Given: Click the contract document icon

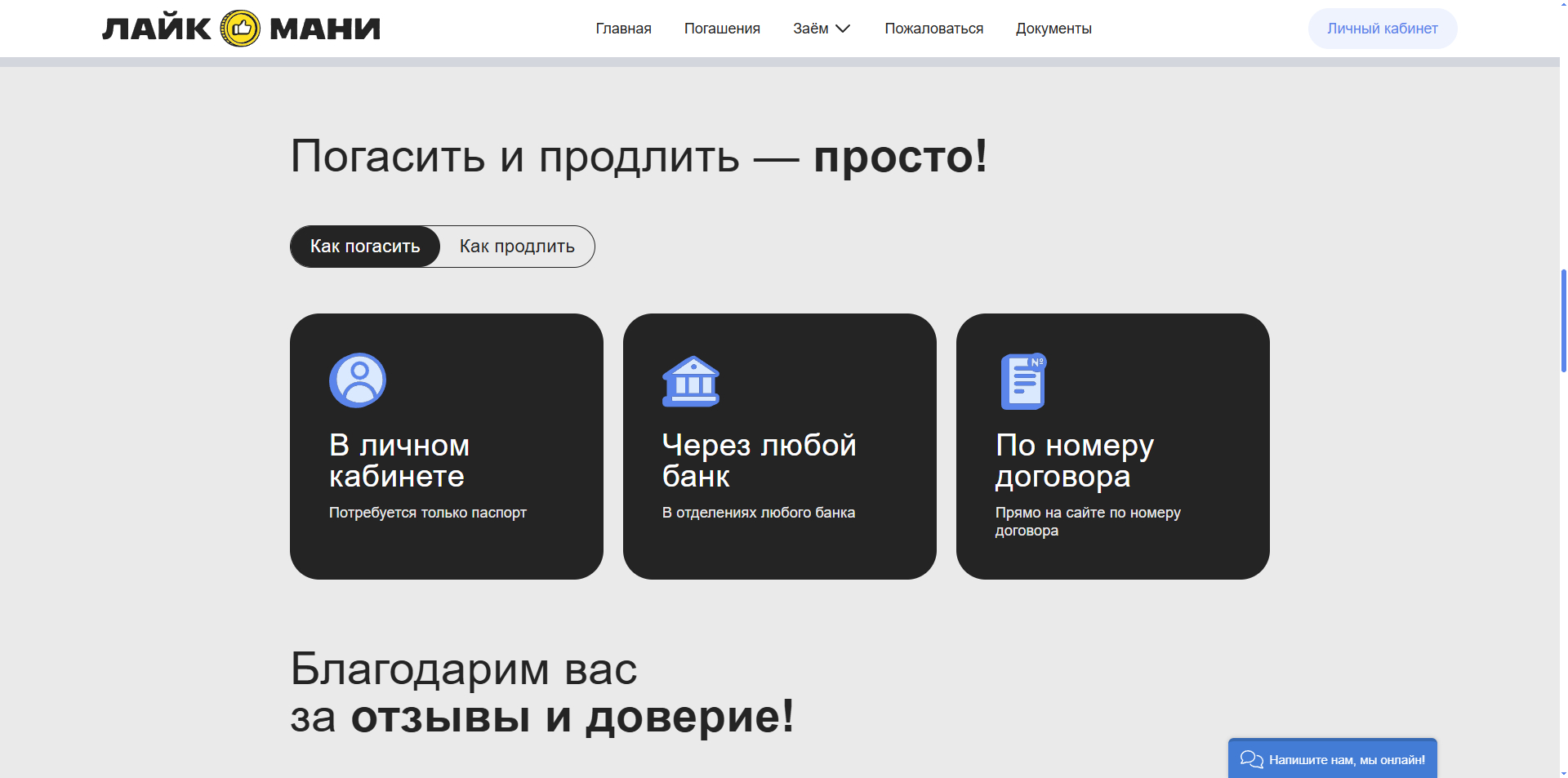Looking at the screenshot, I should [x=1023, y=381].
